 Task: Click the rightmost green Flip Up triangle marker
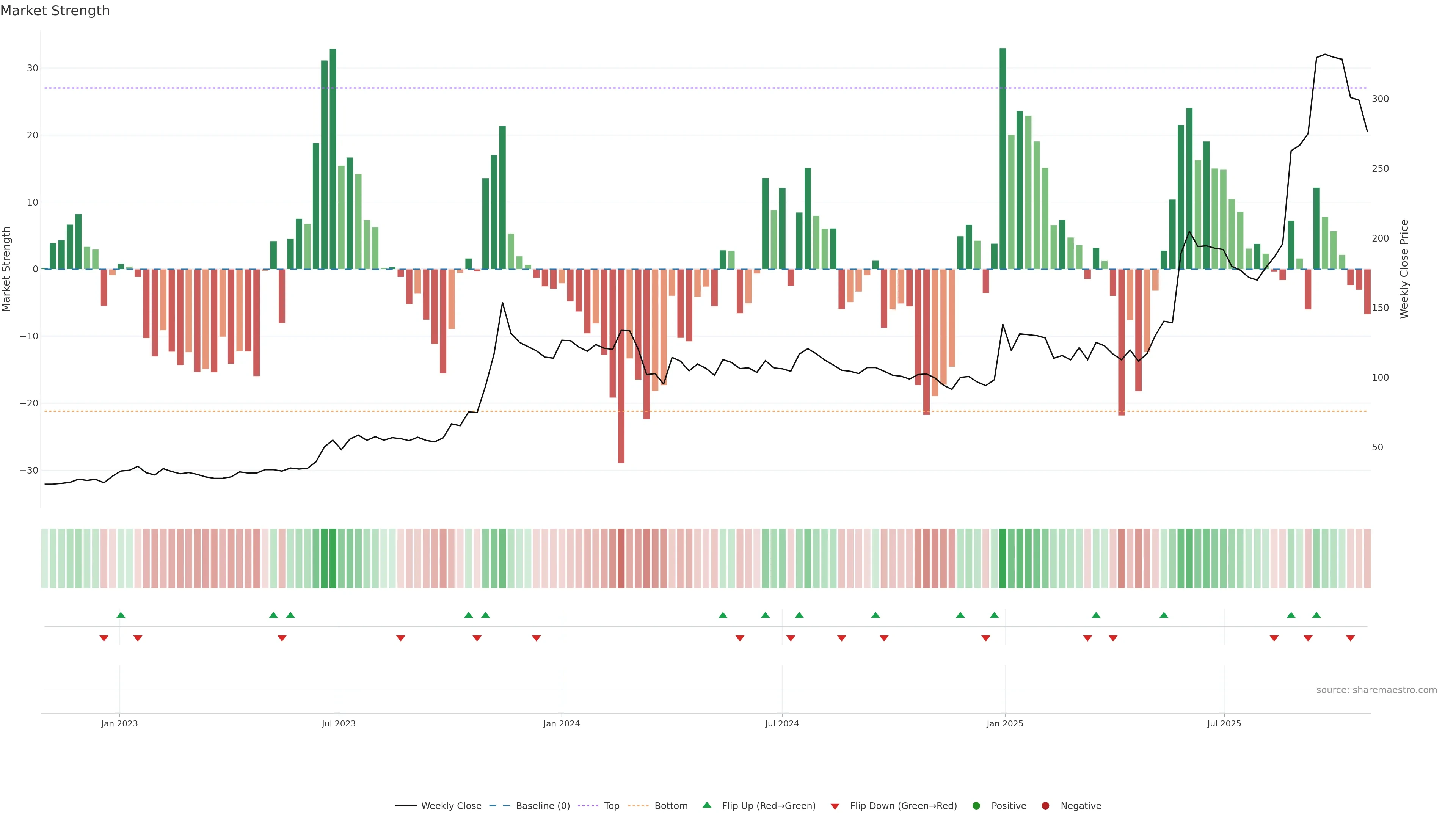[1316, 615]
